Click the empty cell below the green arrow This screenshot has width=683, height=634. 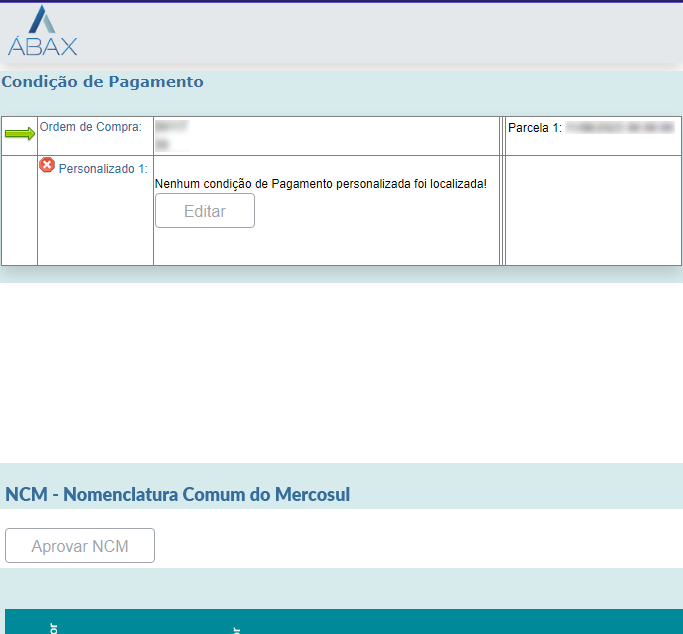click(19, 210)
